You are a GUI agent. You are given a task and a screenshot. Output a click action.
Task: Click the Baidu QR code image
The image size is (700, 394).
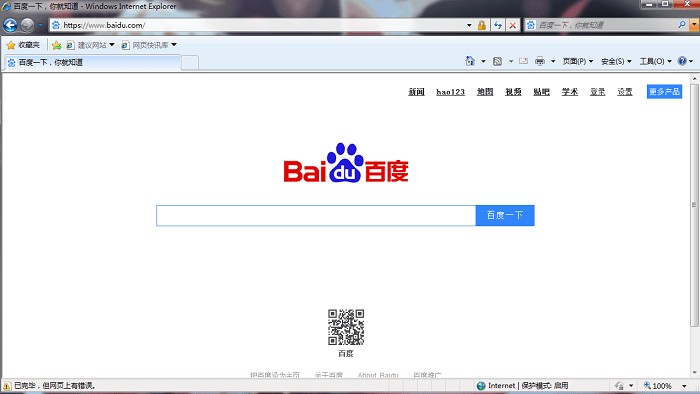pos(346,327)
